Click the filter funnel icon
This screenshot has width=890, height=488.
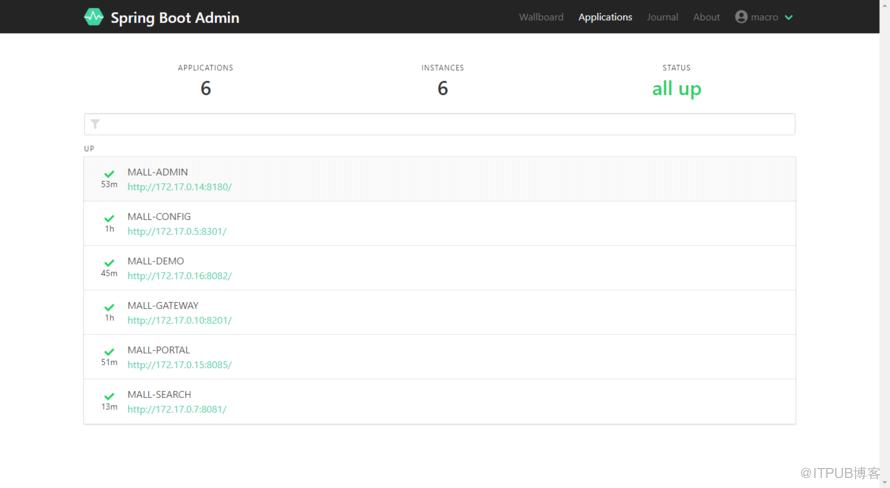pos(95,124)
